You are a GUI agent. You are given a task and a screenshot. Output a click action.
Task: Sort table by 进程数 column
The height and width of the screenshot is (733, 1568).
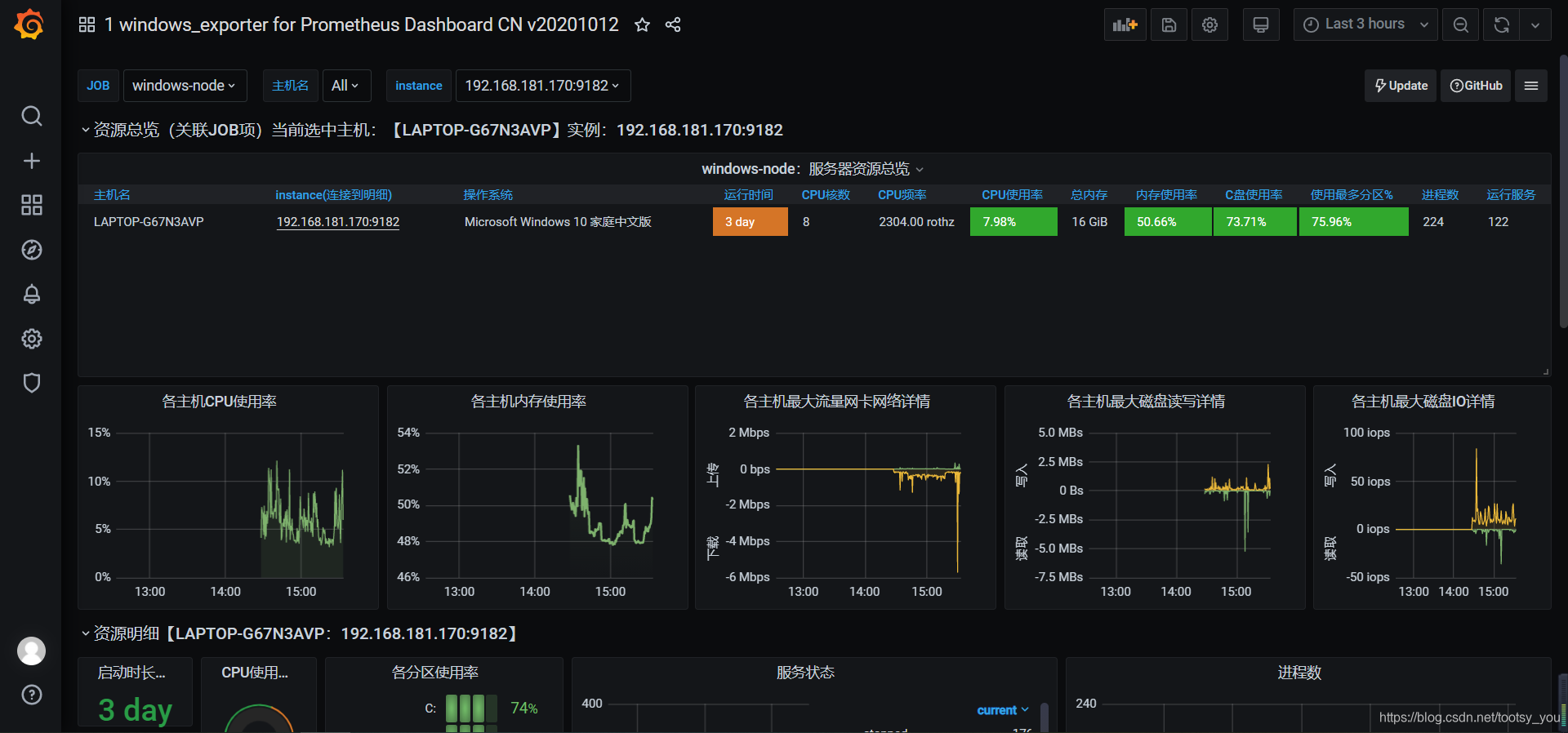click(1440, 195)
